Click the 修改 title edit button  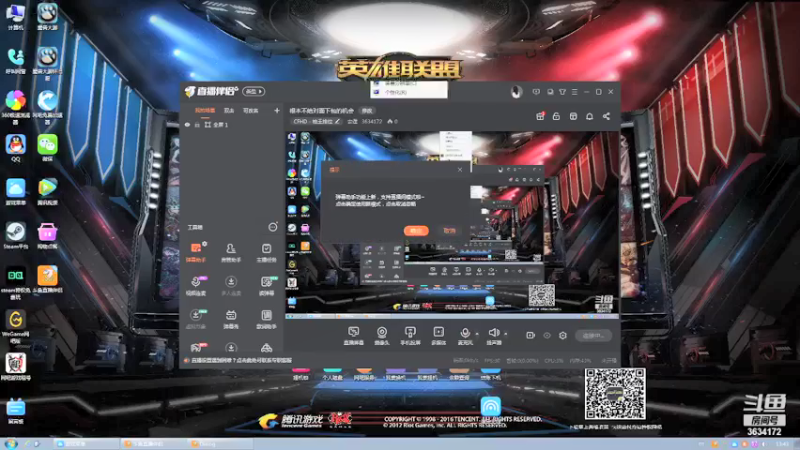point(367,110)
